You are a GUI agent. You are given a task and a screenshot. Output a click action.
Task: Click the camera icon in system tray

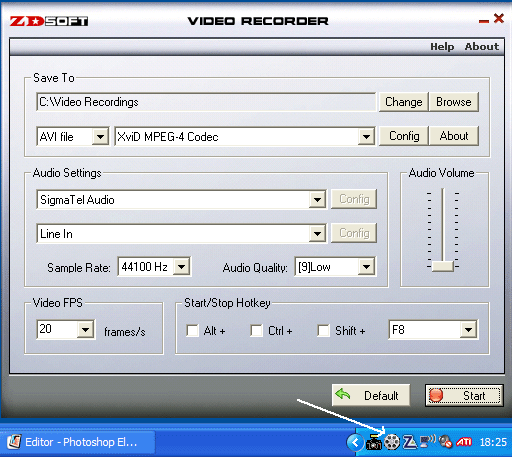[374, 442]
